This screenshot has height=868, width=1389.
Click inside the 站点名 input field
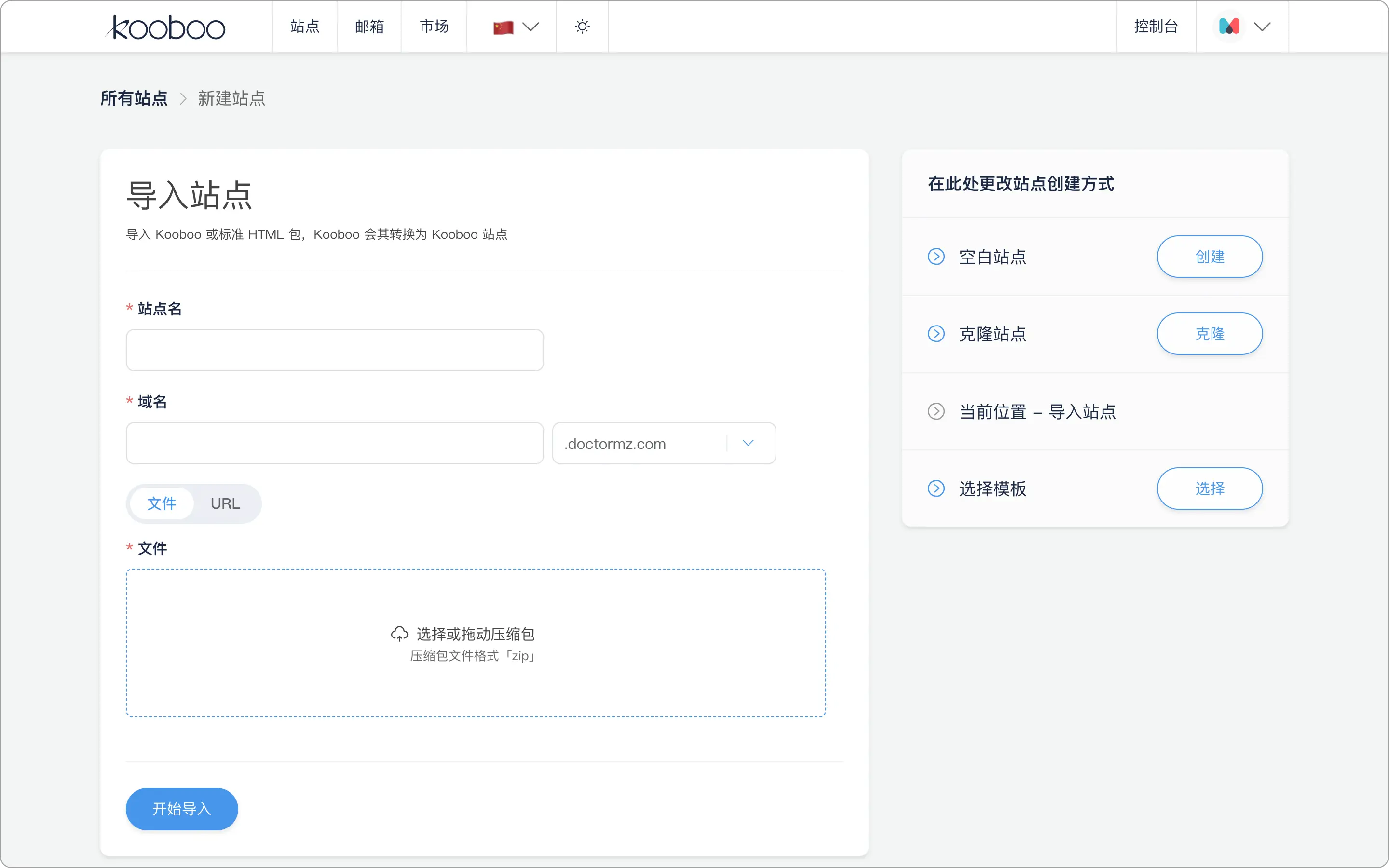coord(335,350)
